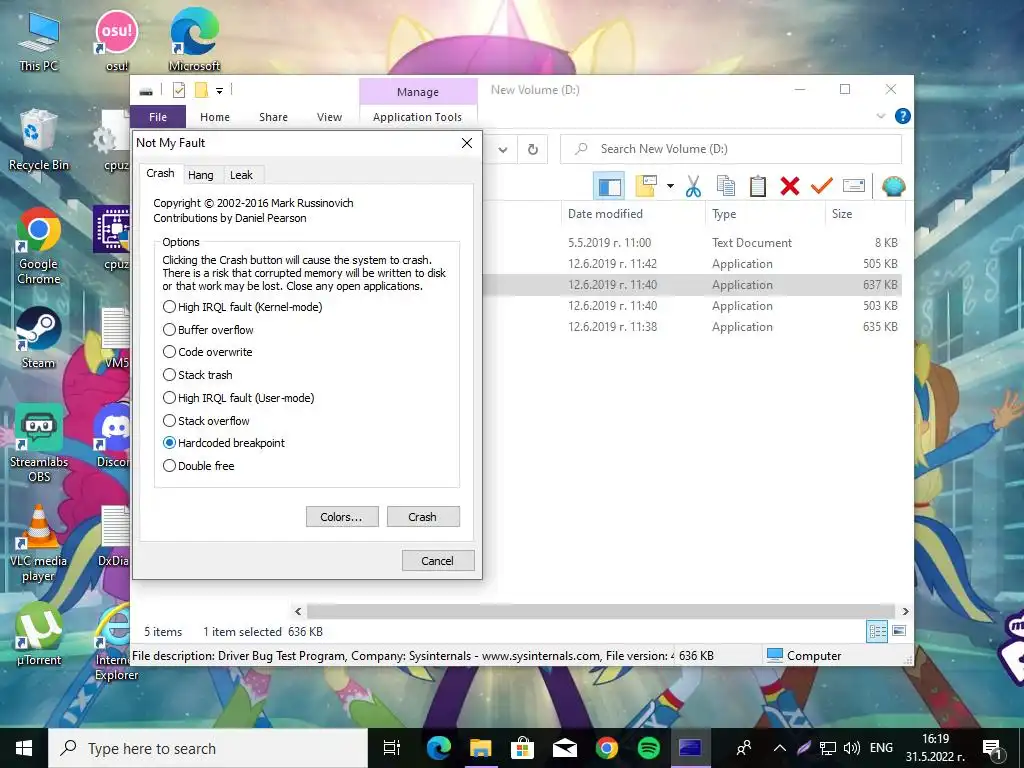This screenshot has width=1024, height=768.
Task: Open the Mail app from taskbar
Action: point(564,748)
